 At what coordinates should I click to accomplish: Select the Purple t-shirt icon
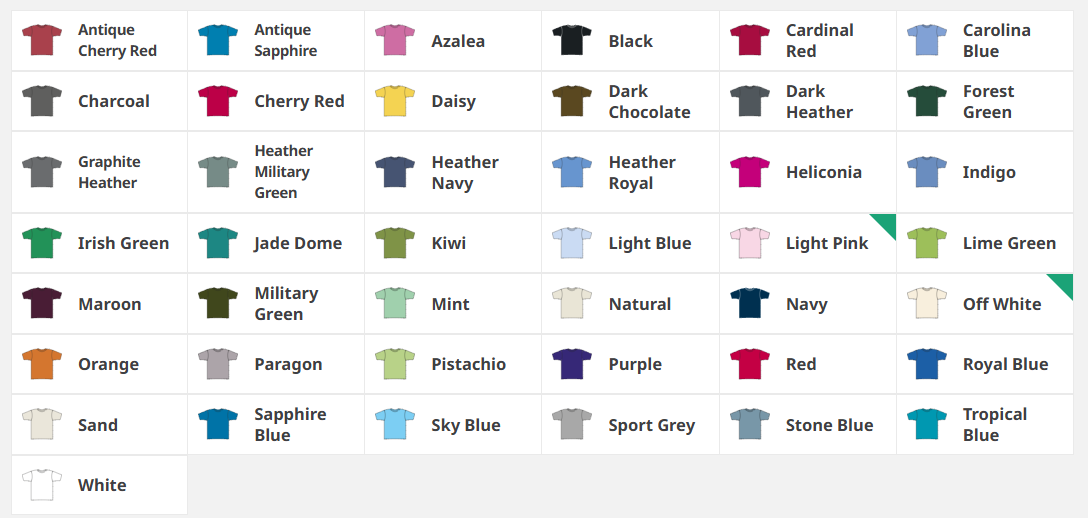[x=572, y=364]
